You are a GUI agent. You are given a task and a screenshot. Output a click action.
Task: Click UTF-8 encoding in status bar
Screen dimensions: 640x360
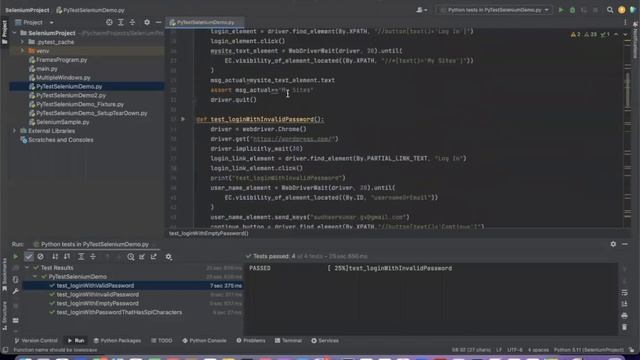point(515,350)
